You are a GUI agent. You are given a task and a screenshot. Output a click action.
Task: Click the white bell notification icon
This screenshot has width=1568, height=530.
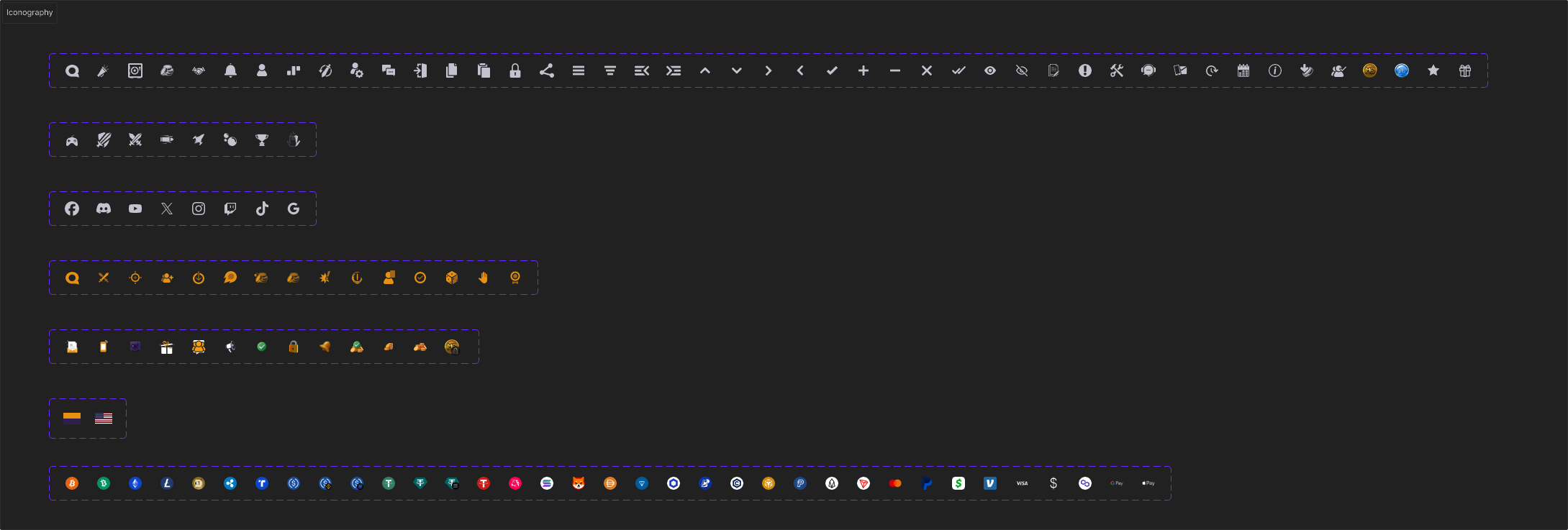coord(230,70)
